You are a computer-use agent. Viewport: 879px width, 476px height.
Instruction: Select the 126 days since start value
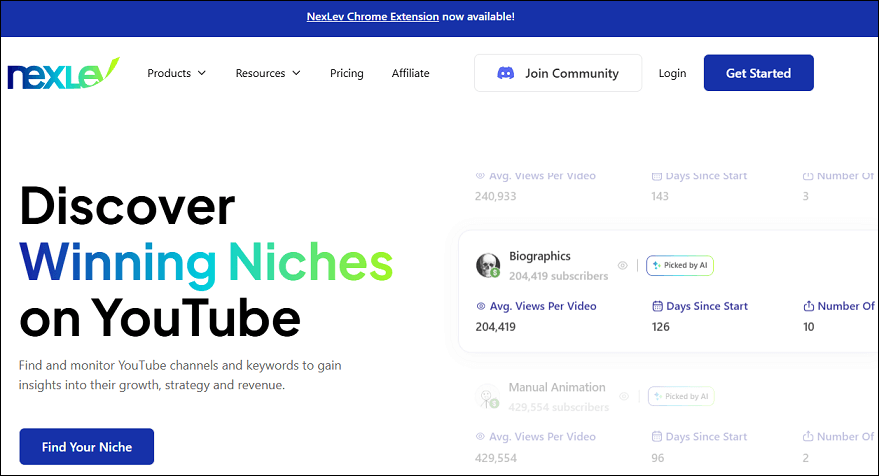point(660,327)
